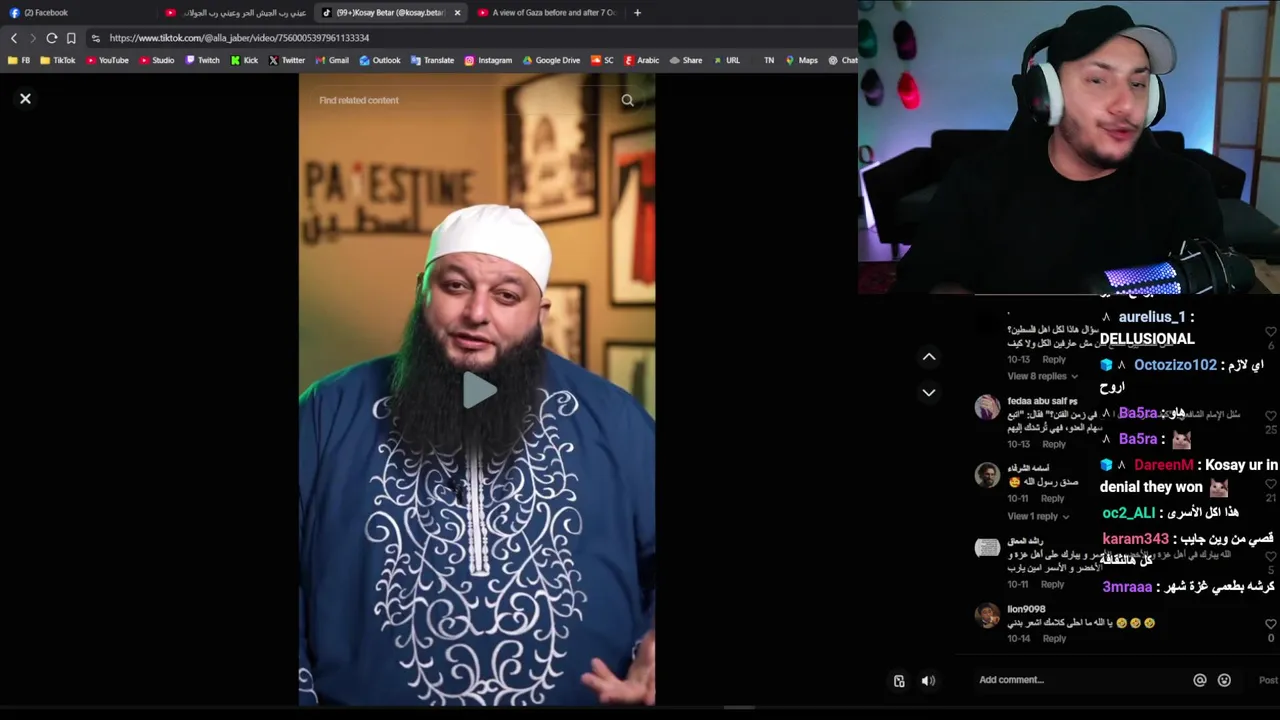Open the Arabic bookmark
The image size is (1280, 720).
point(642,60)
